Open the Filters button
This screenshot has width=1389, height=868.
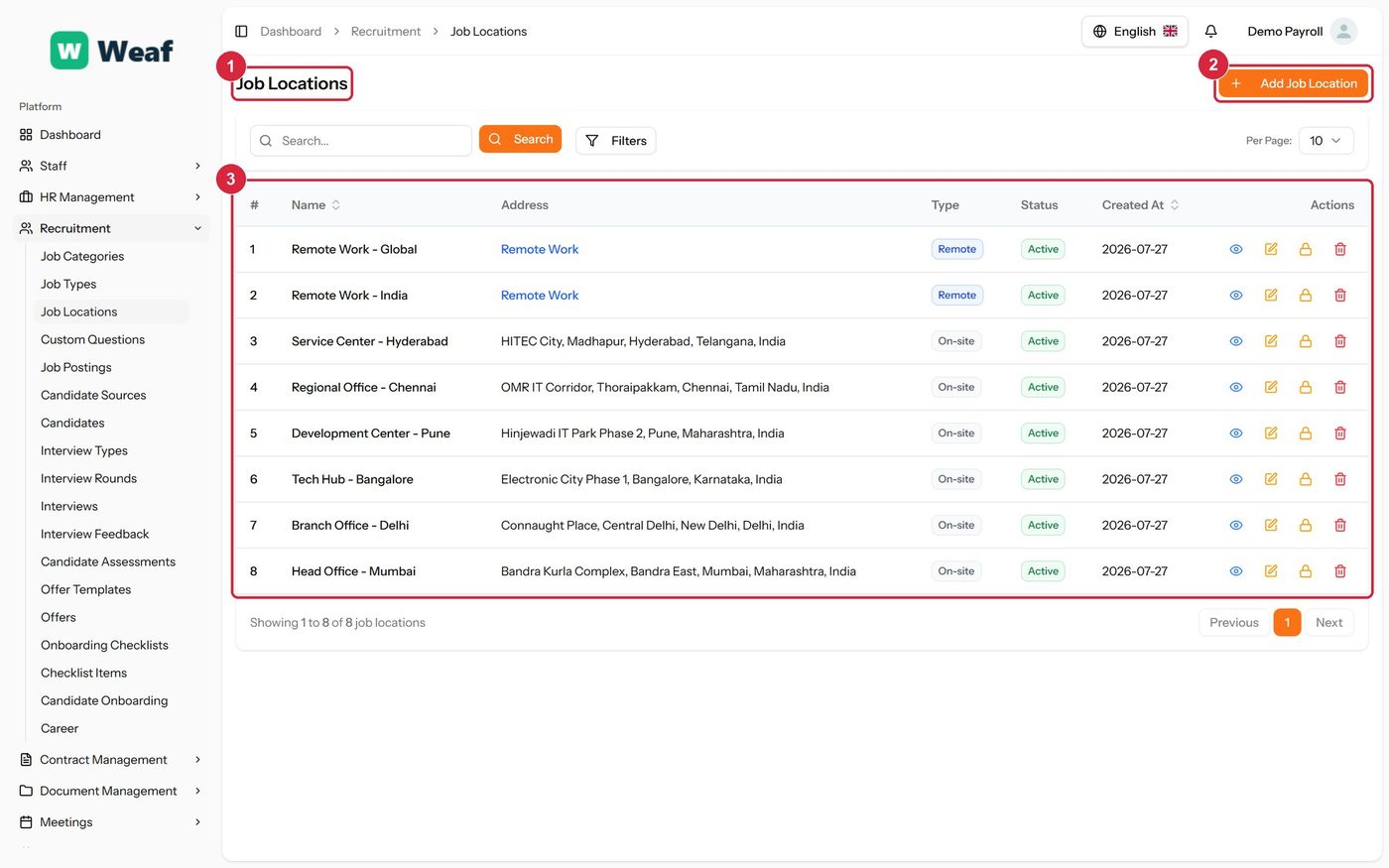coord(615,141)
